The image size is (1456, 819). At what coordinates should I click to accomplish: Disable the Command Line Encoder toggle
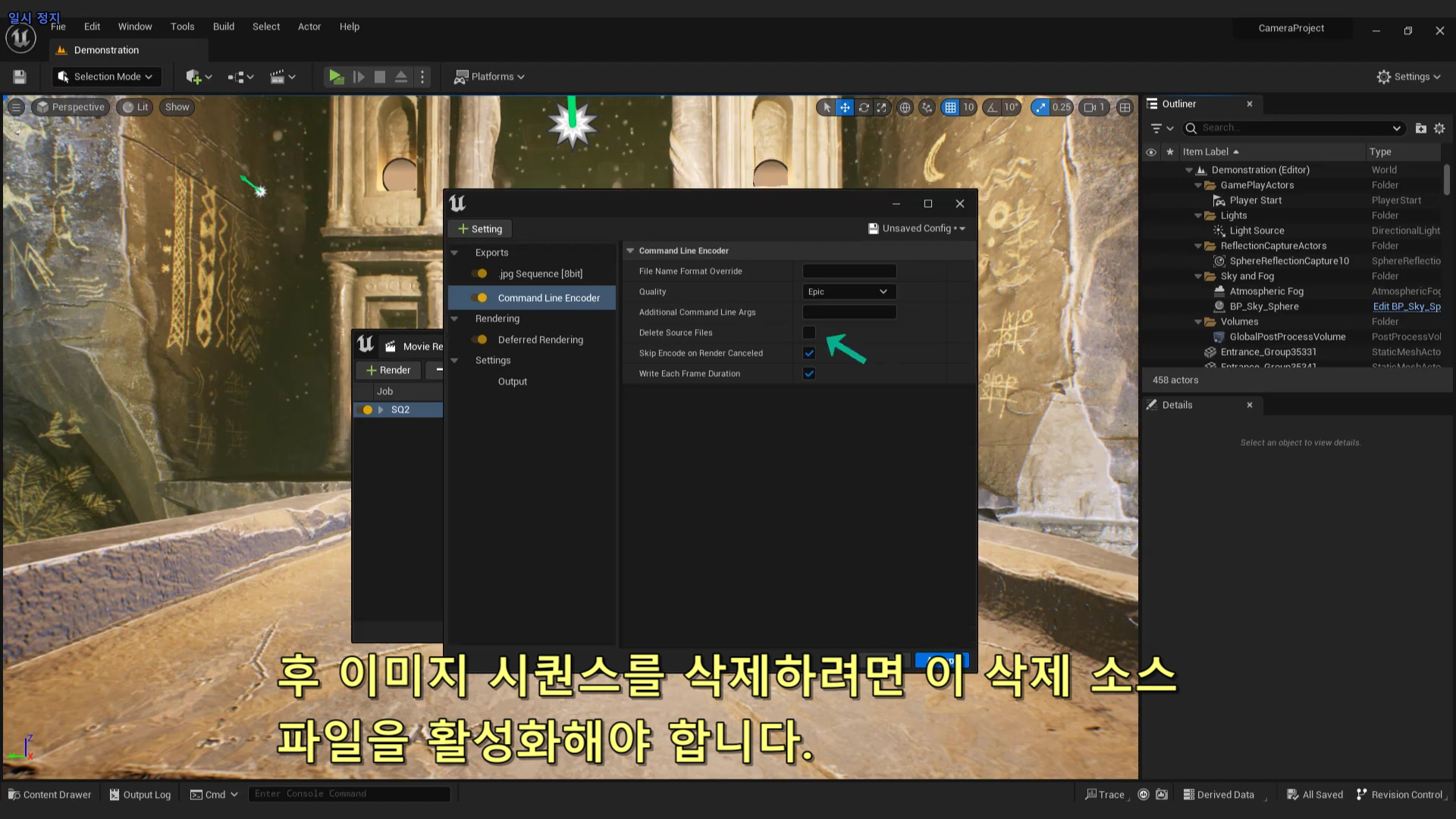coord(480,298)
